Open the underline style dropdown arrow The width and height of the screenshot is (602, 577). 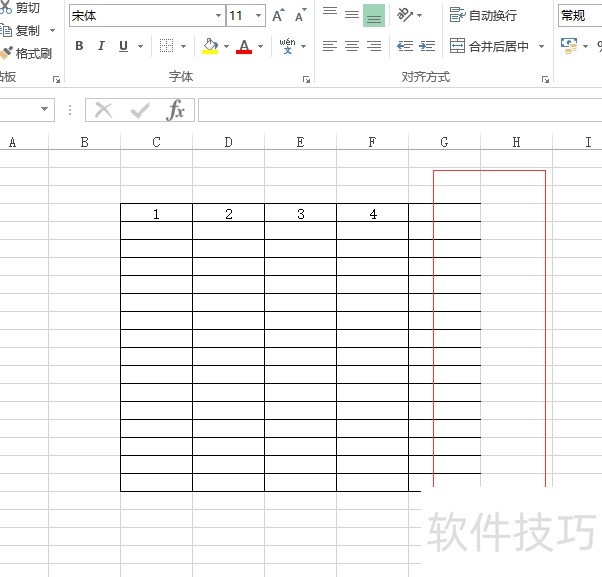click(x=141, y=46)
